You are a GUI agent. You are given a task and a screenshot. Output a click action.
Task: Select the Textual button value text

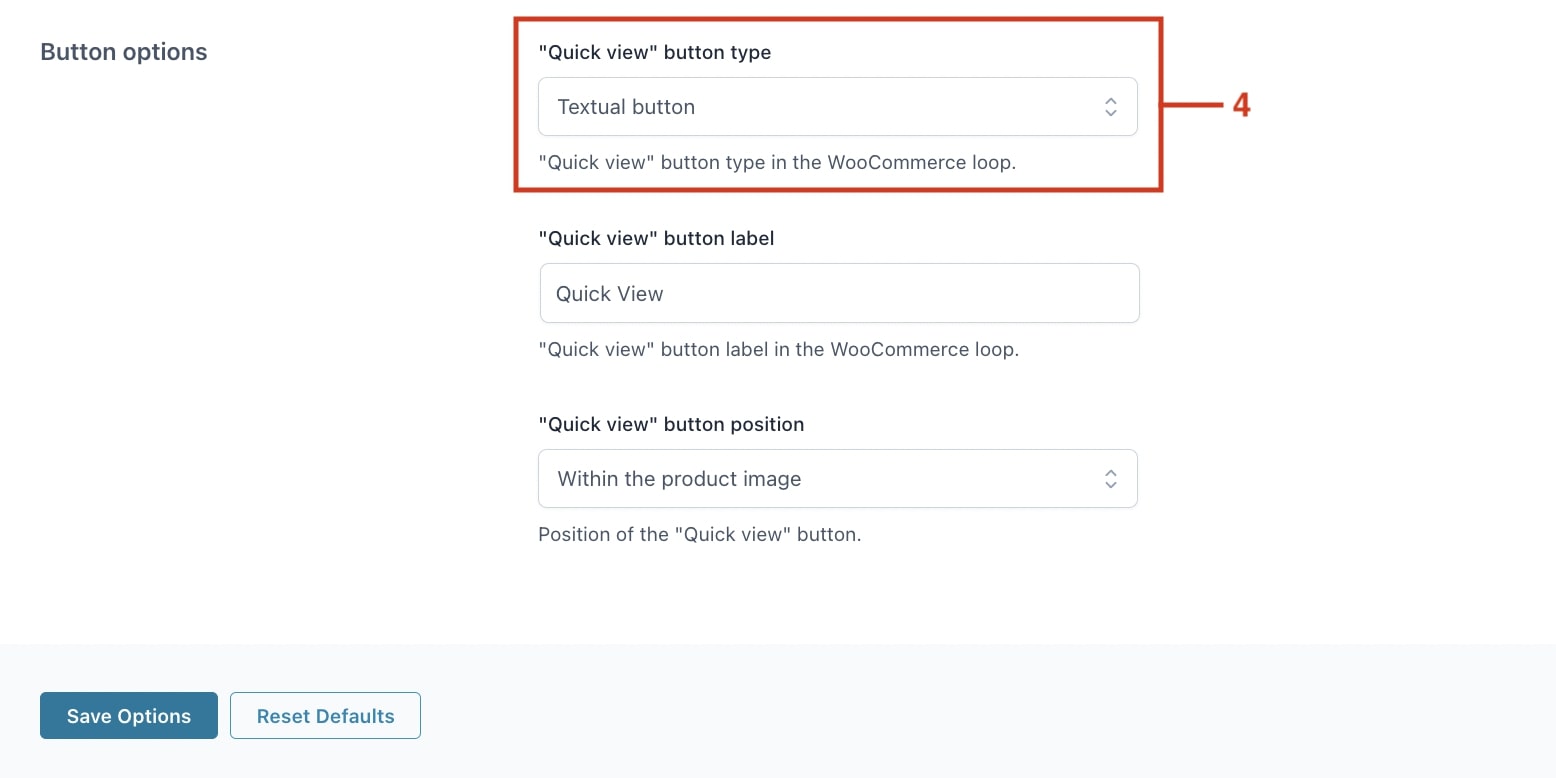pos(626,107)
